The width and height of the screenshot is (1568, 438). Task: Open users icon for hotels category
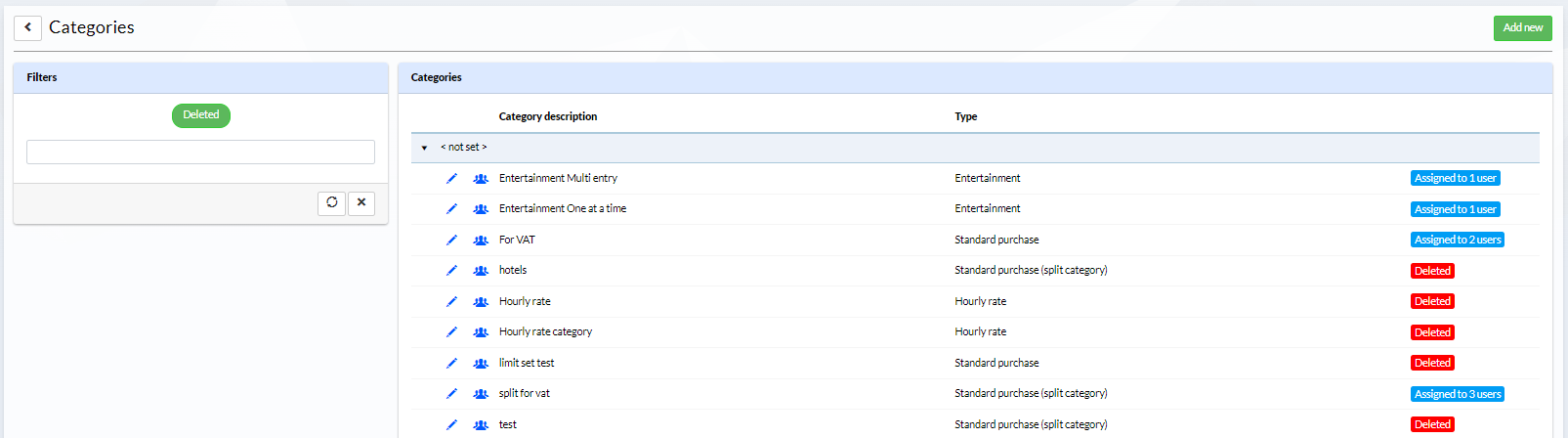481,271
